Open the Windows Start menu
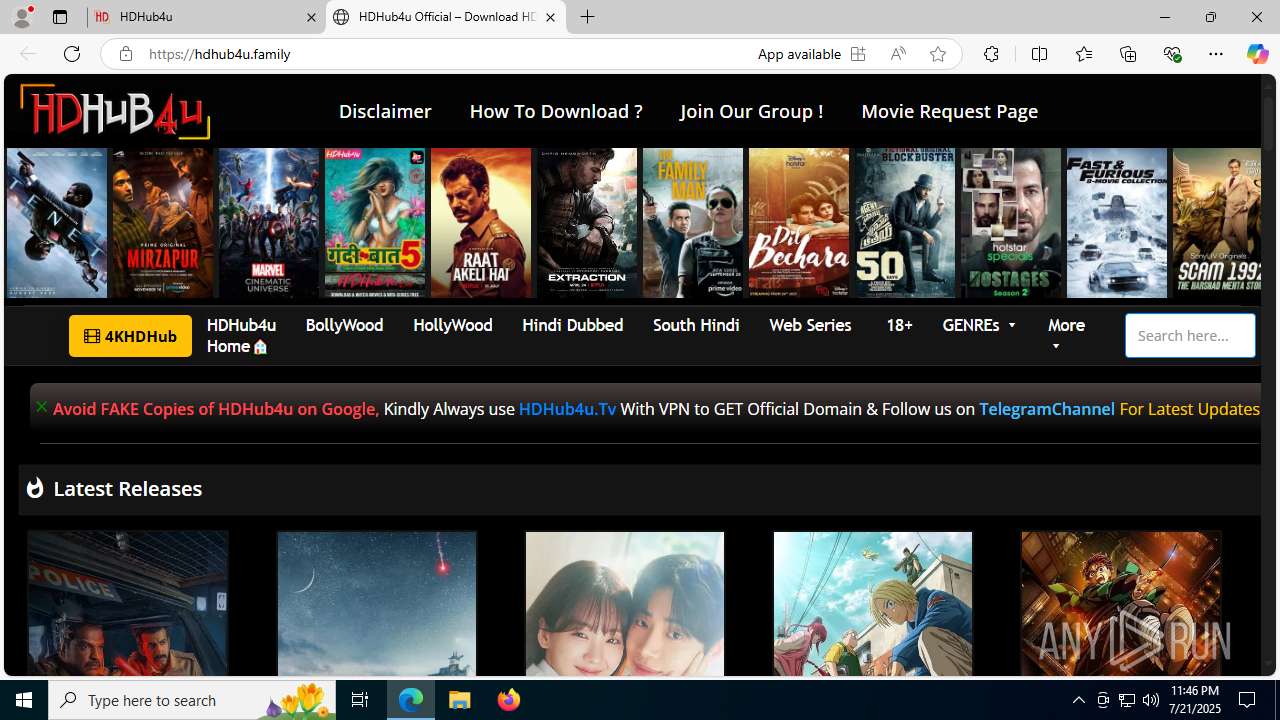This screenshot has height=720, width=1280. tap(24, 700)
